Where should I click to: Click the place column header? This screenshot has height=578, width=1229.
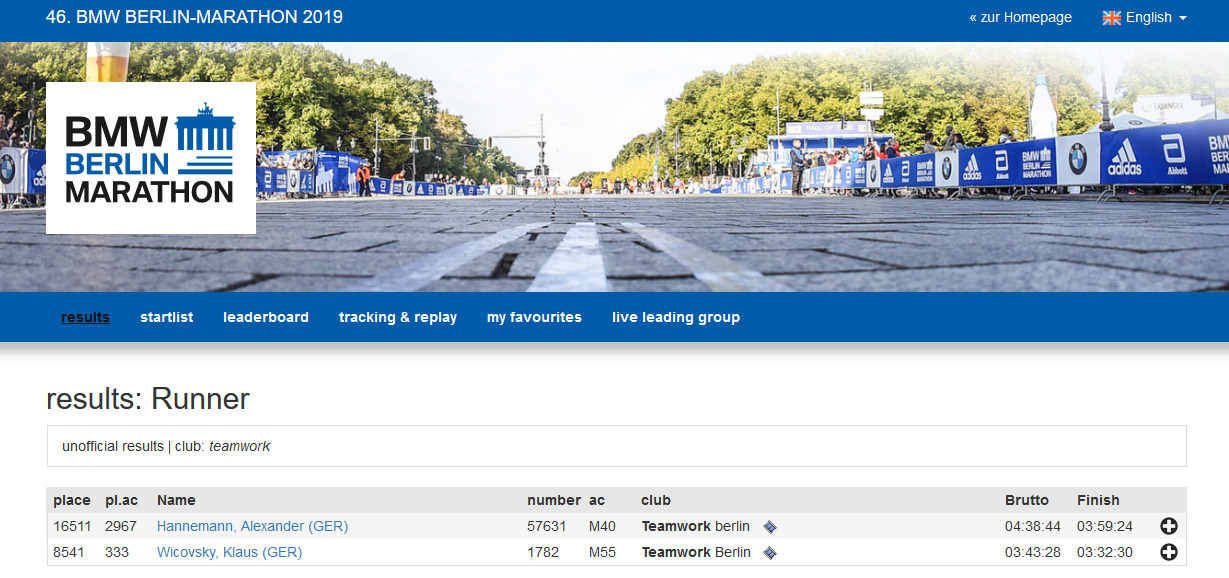(x=72, y=500)
